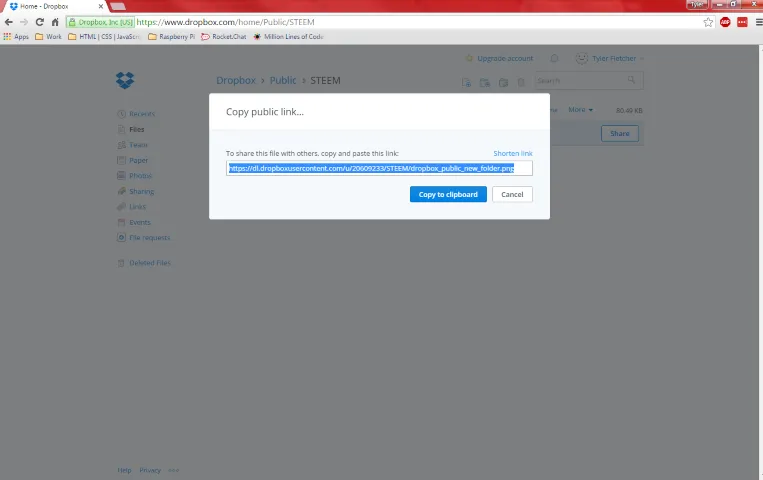Click the Shorten link option
Viewport: 763px width, 480px height.
[x=513, y=153]
